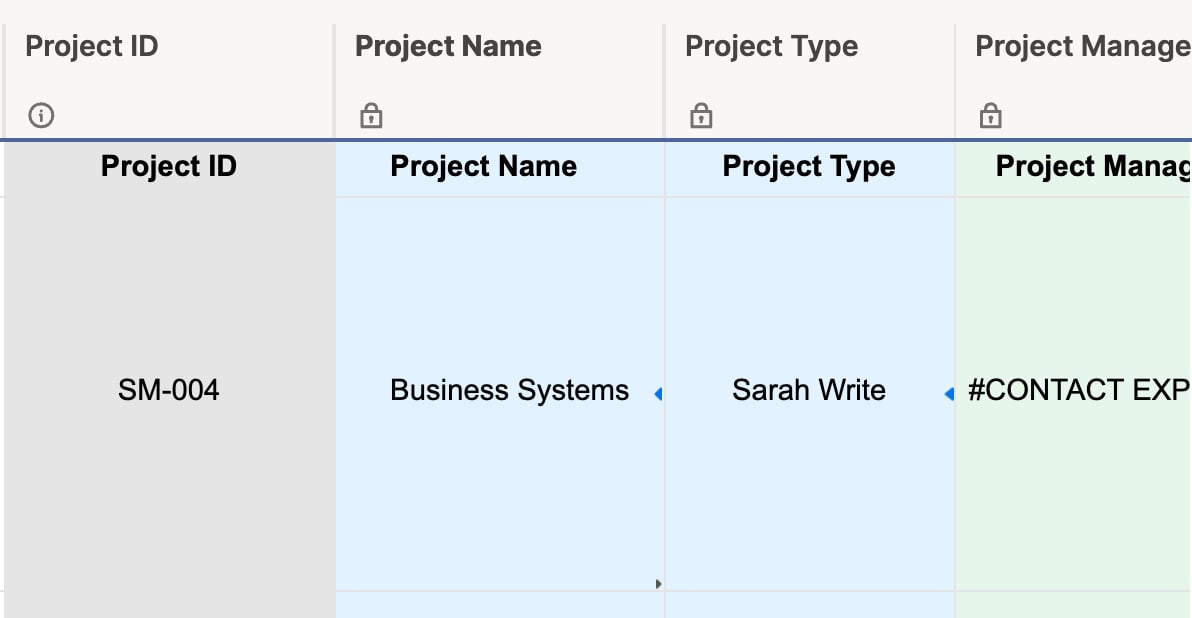This screenshot has width=1192, height=618.
Task: Select the Sarah Write cell
Action: coord(809,390)
